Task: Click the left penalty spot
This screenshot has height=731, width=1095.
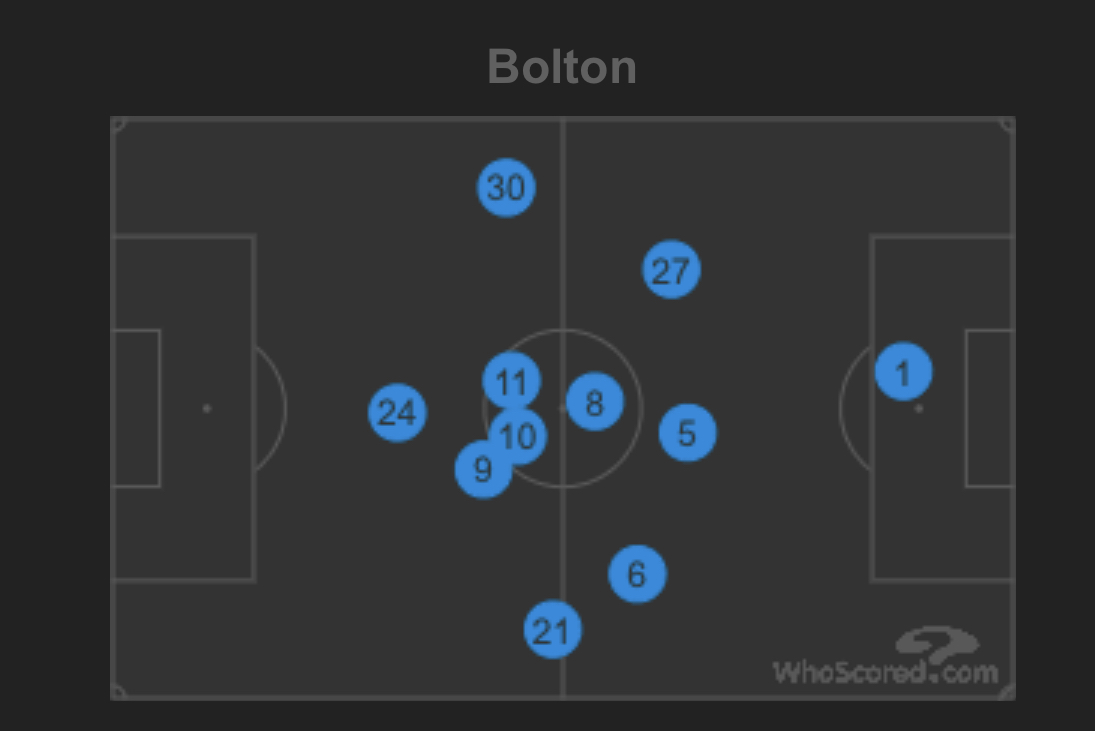Action: tap(207, 408)
